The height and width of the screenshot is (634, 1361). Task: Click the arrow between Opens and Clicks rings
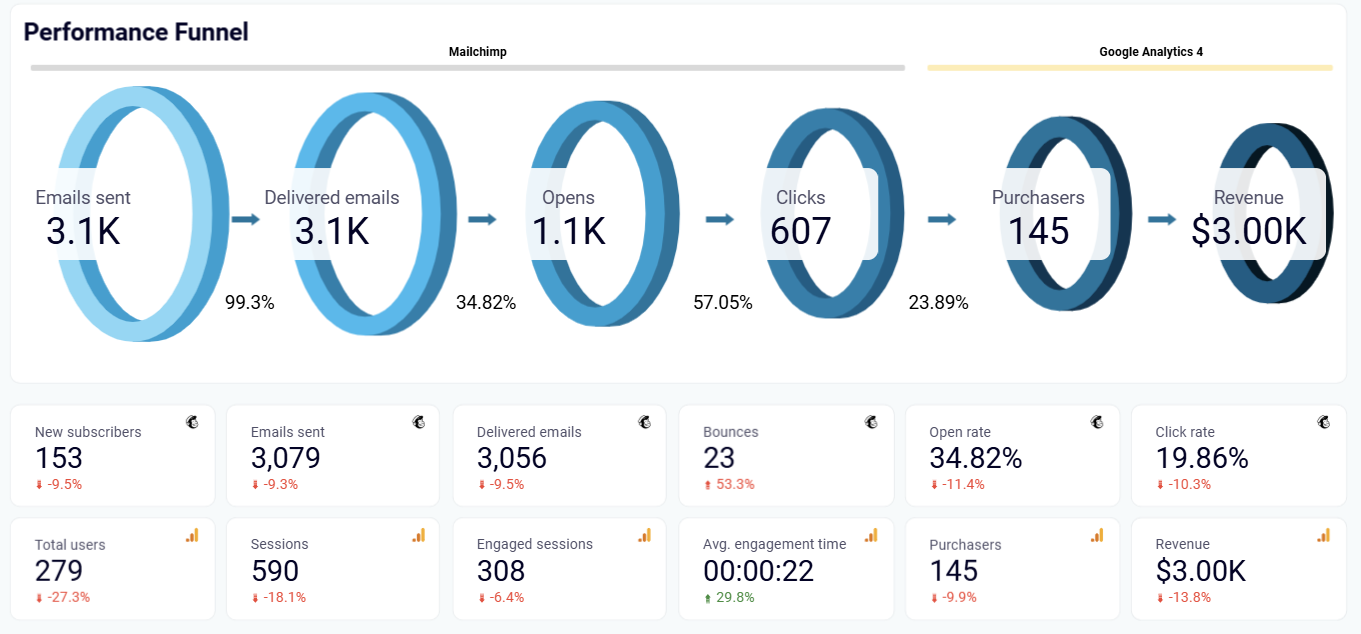point(720,219)
